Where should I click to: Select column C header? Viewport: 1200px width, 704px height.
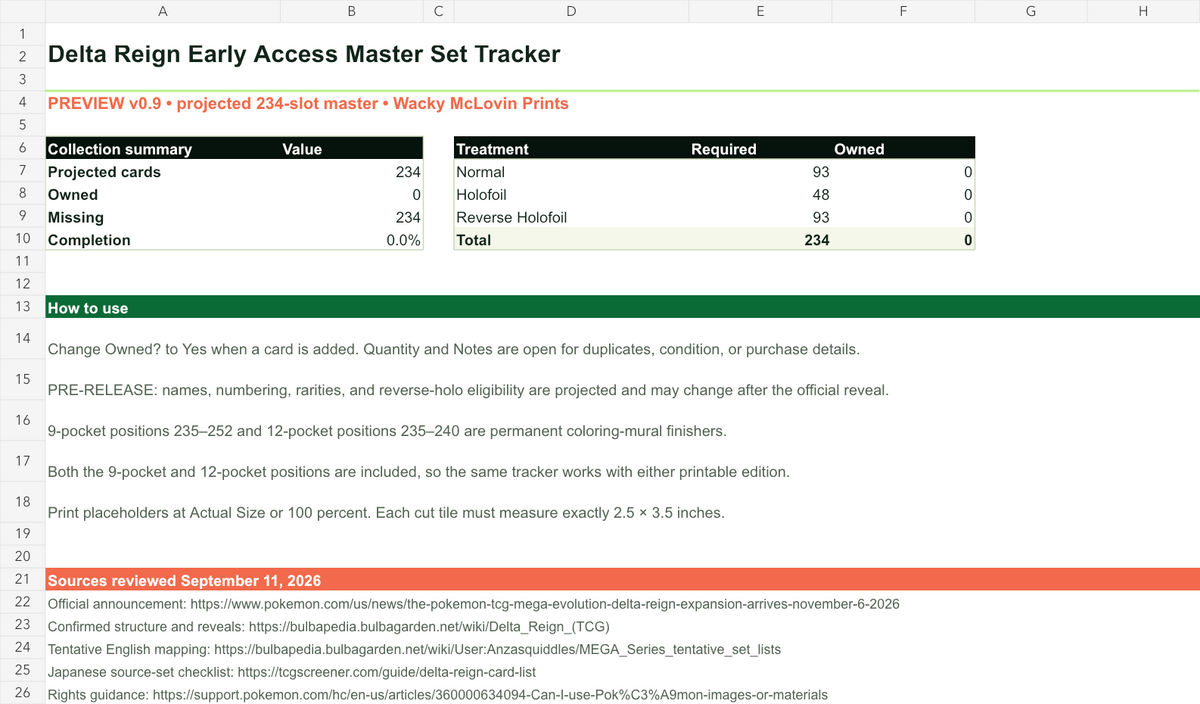pos(438,11)
